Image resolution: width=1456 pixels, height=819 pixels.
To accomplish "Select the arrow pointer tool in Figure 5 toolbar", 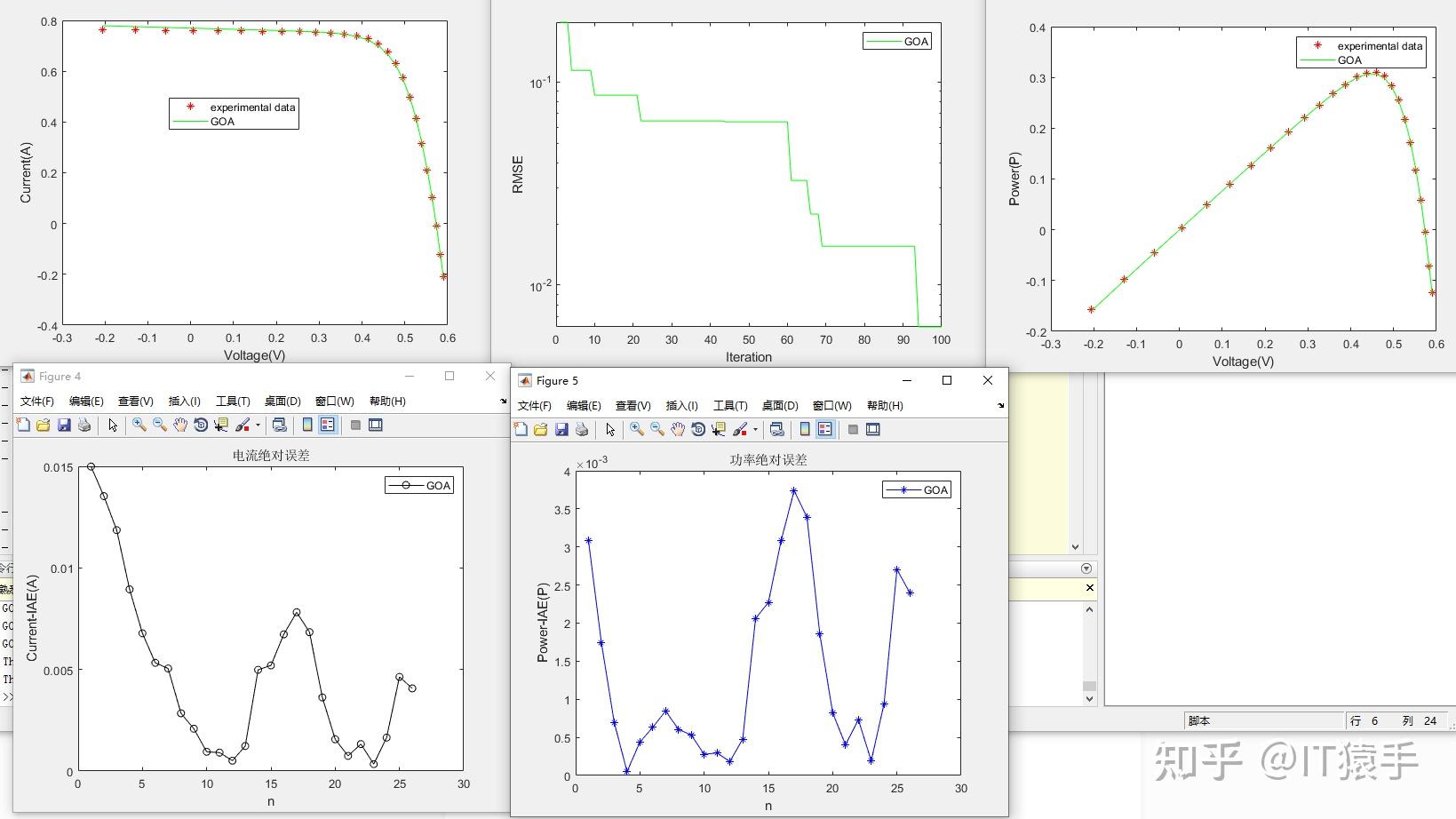I will tap(609, 429).
